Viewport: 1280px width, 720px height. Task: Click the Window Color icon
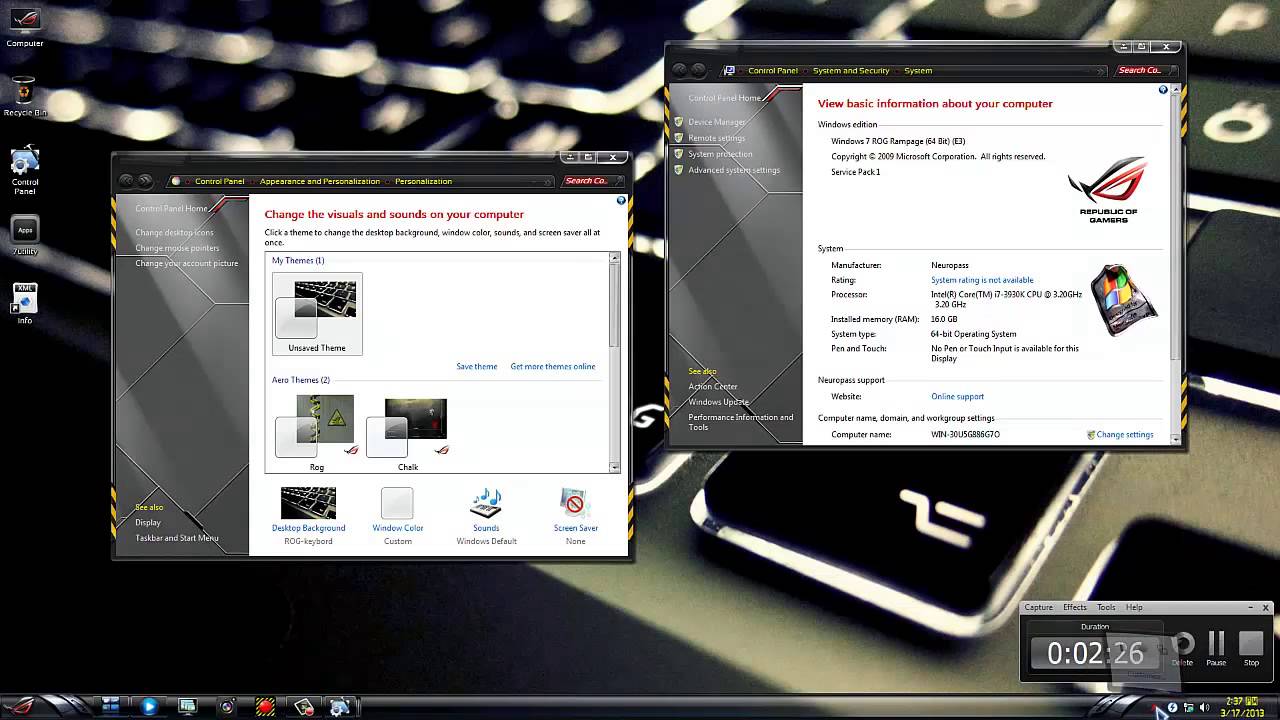tap(397, 503)
